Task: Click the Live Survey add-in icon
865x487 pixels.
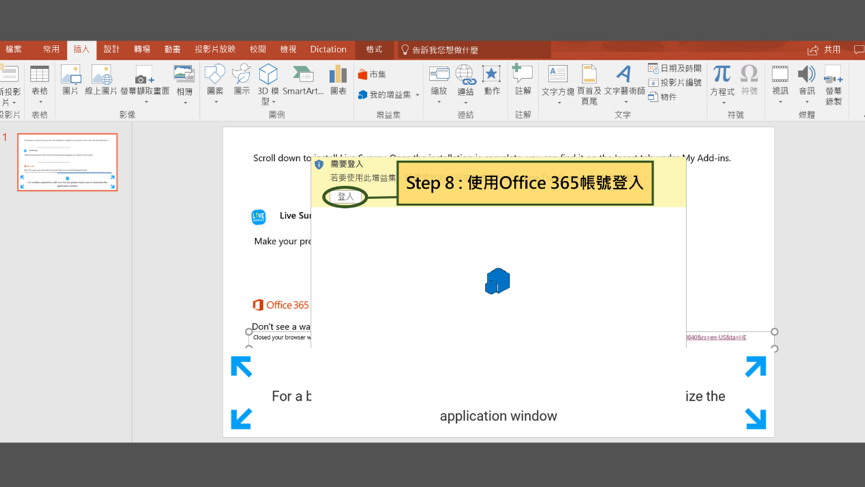Action: coord(258,217)
